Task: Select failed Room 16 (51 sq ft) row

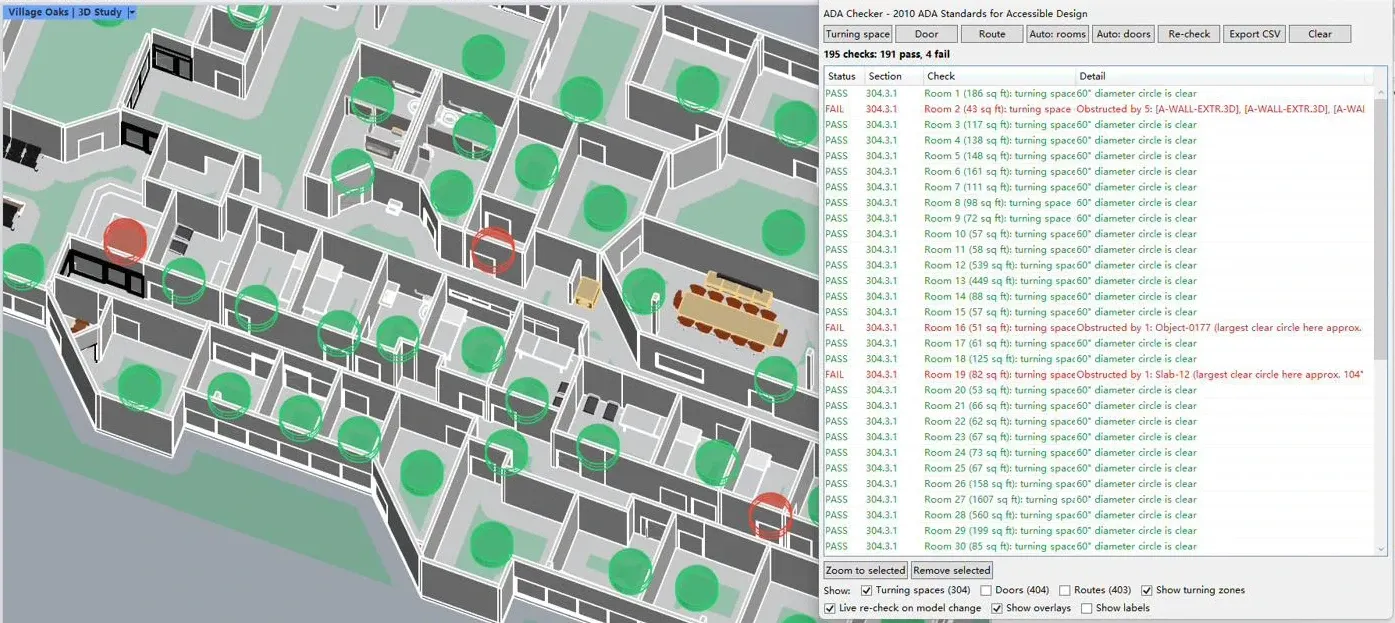Action: click(x=1099, y=328)
